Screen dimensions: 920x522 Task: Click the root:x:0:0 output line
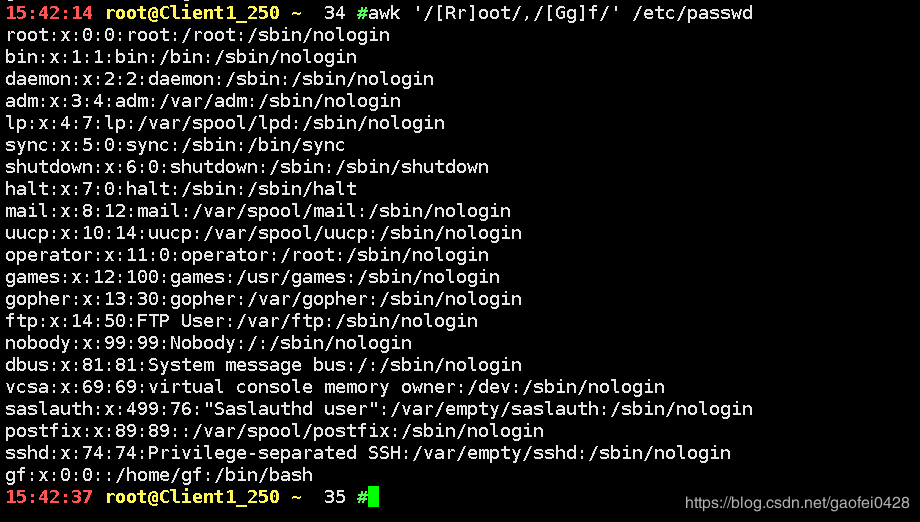coord(198,35)
